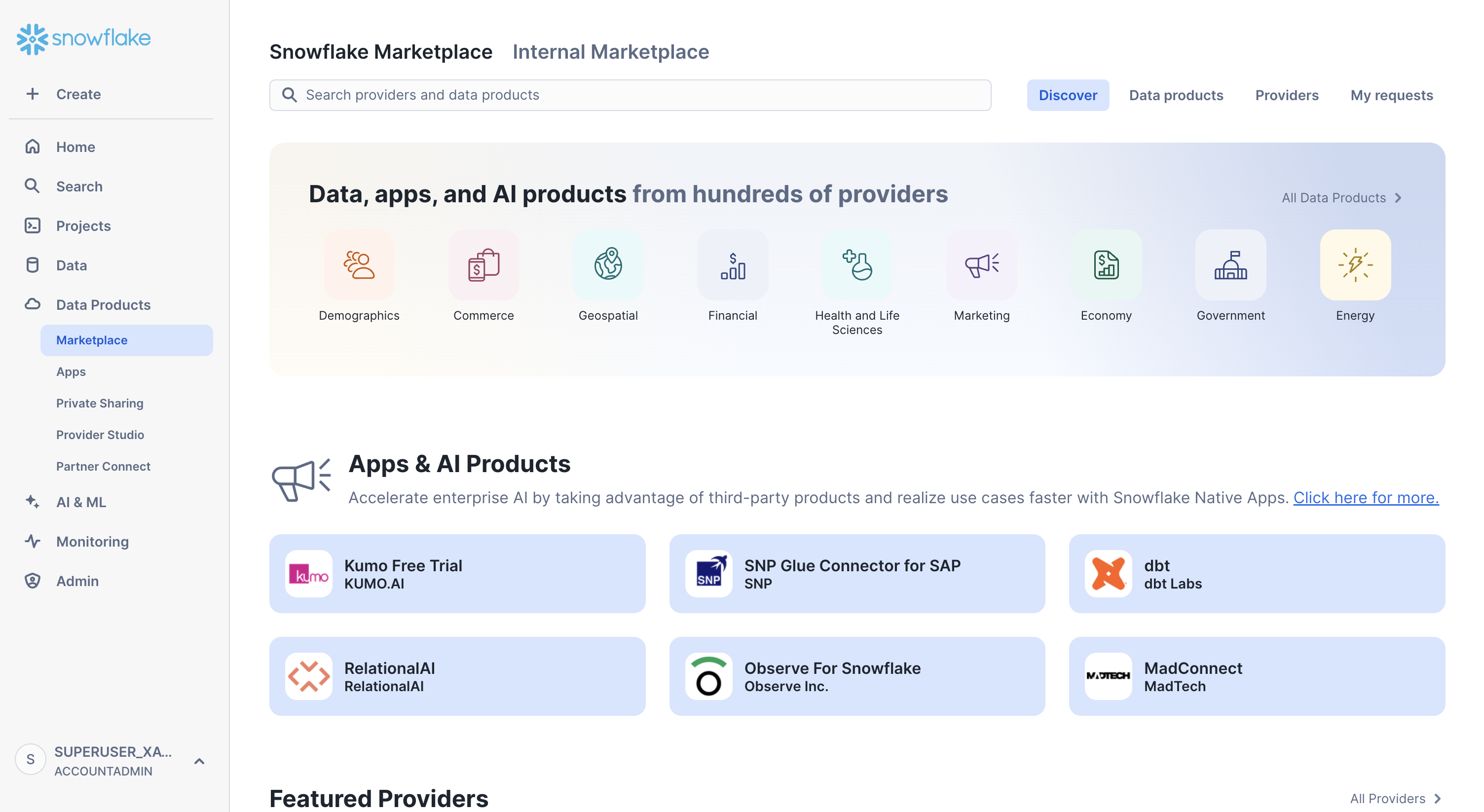Screen dimensions: 1484x812
Task: Open Provider Studio in the sidebar
Action: click(100, 435)
